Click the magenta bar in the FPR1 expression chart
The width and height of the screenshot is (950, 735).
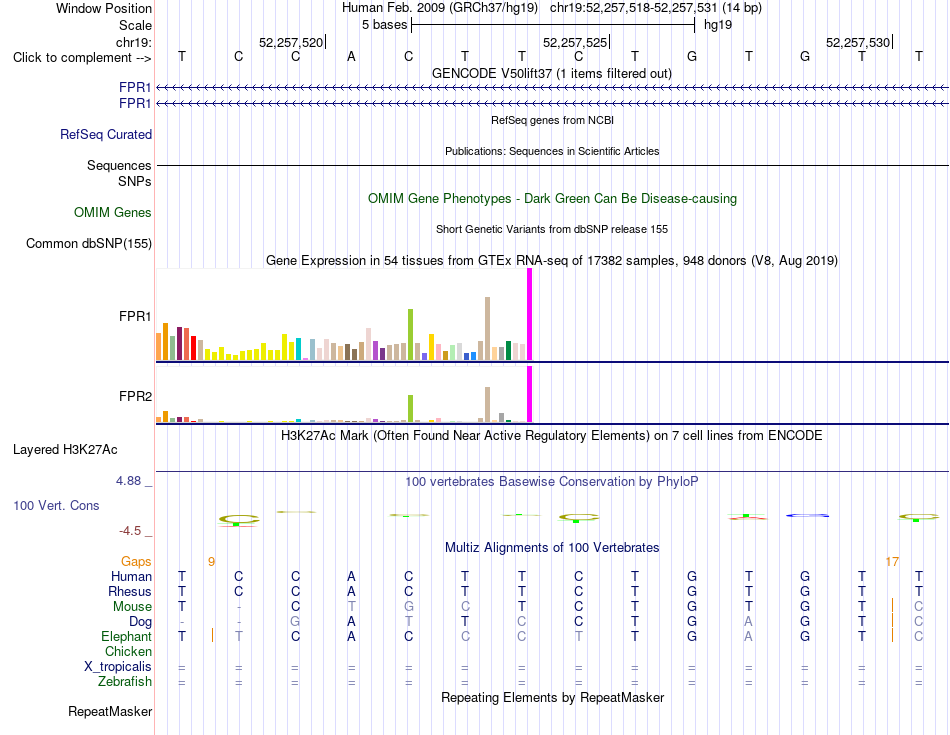530,314
